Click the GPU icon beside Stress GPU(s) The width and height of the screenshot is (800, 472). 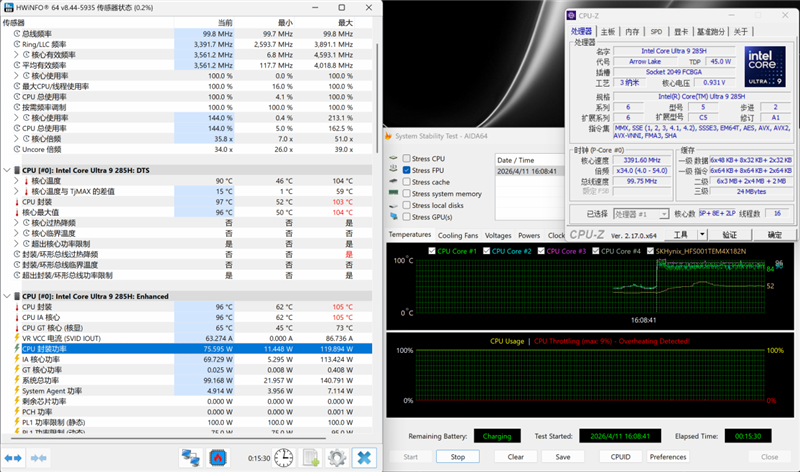click(x=393, y=217)
